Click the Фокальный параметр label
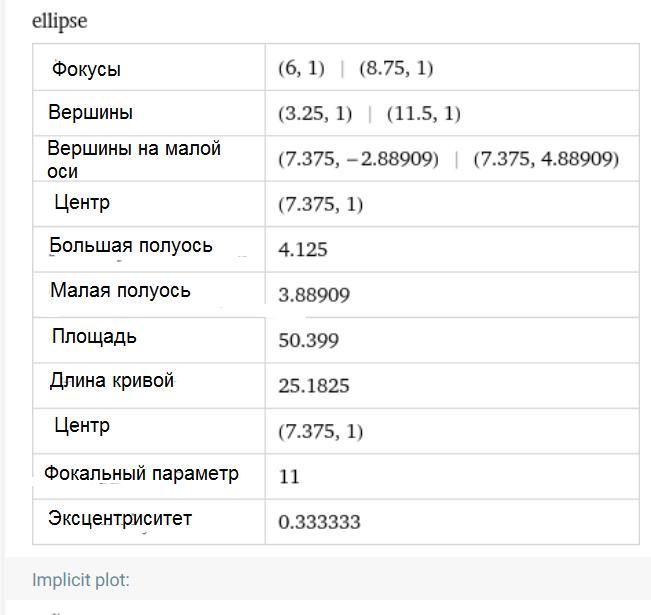 142,473
